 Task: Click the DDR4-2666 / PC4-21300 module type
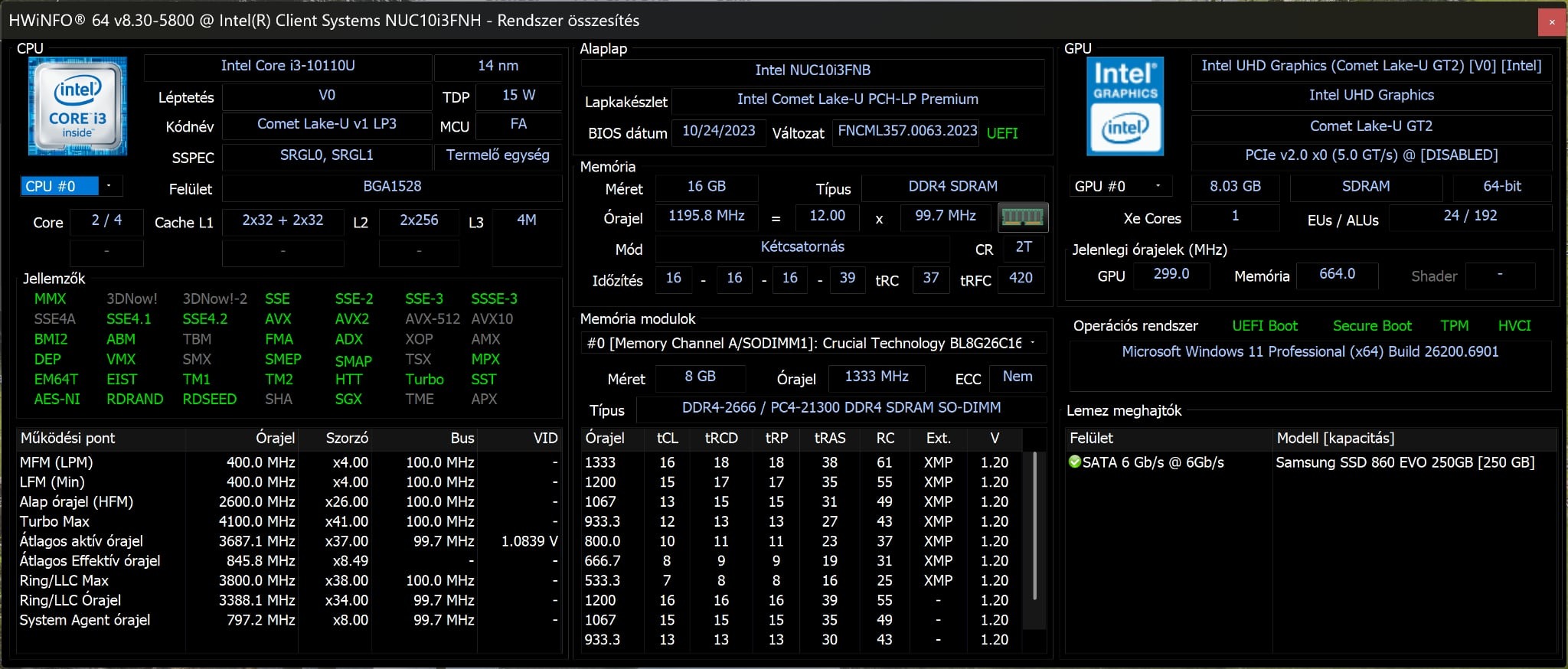[x=841, y=408]
